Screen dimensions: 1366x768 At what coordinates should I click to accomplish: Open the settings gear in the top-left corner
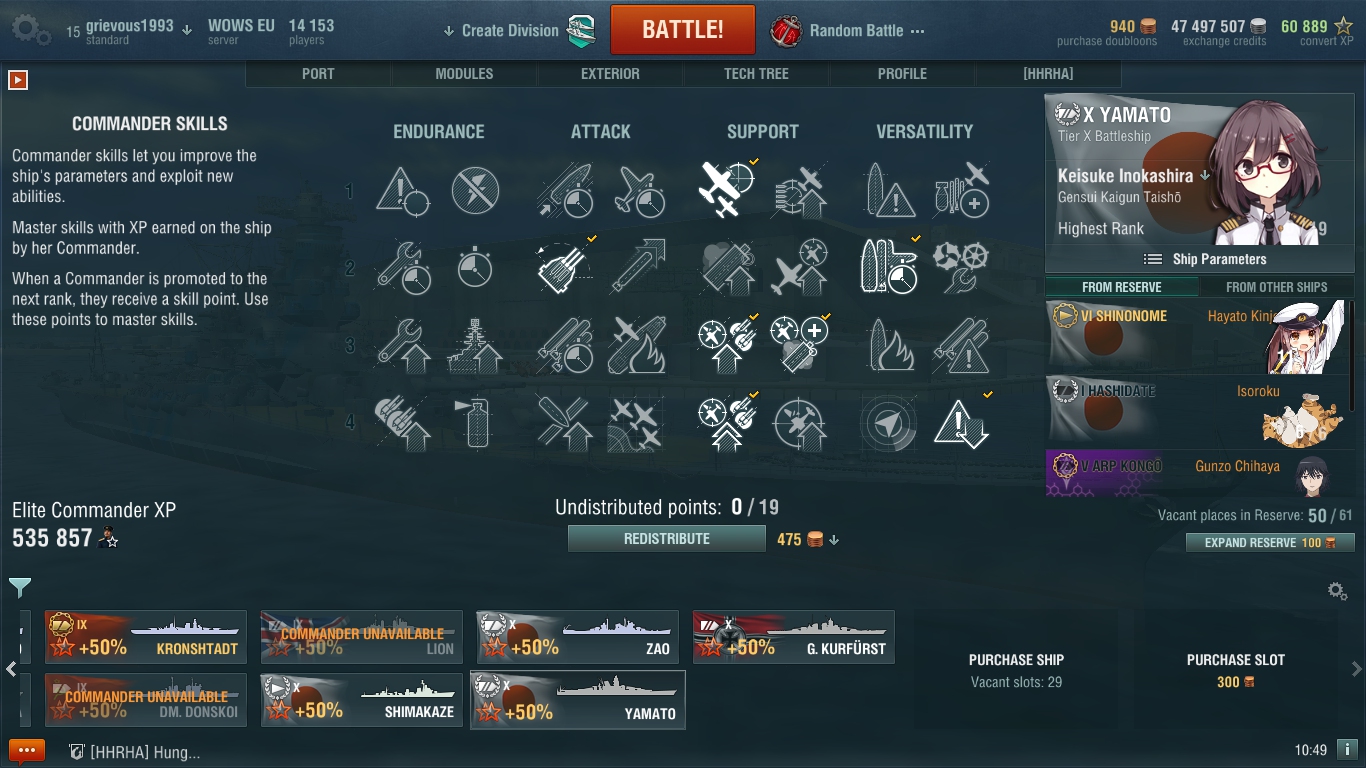[x=30, y=29]
